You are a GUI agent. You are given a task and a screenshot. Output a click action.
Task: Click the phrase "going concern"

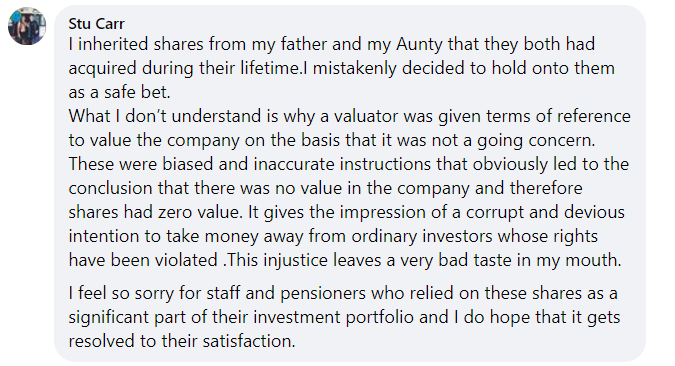click(x=535, y=140)
